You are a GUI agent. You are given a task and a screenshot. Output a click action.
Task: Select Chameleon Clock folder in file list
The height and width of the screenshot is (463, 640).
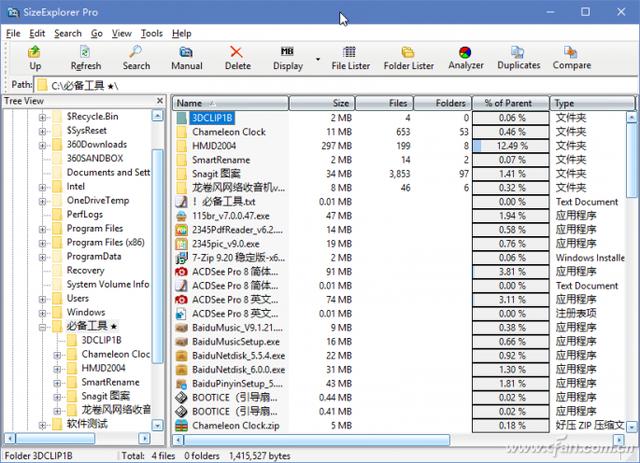pyautogui.click(x=229, y=132)
